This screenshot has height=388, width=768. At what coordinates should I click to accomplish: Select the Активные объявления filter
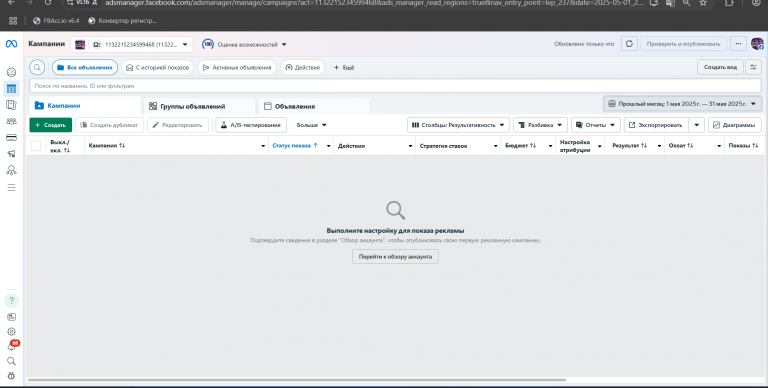(237, 68)
